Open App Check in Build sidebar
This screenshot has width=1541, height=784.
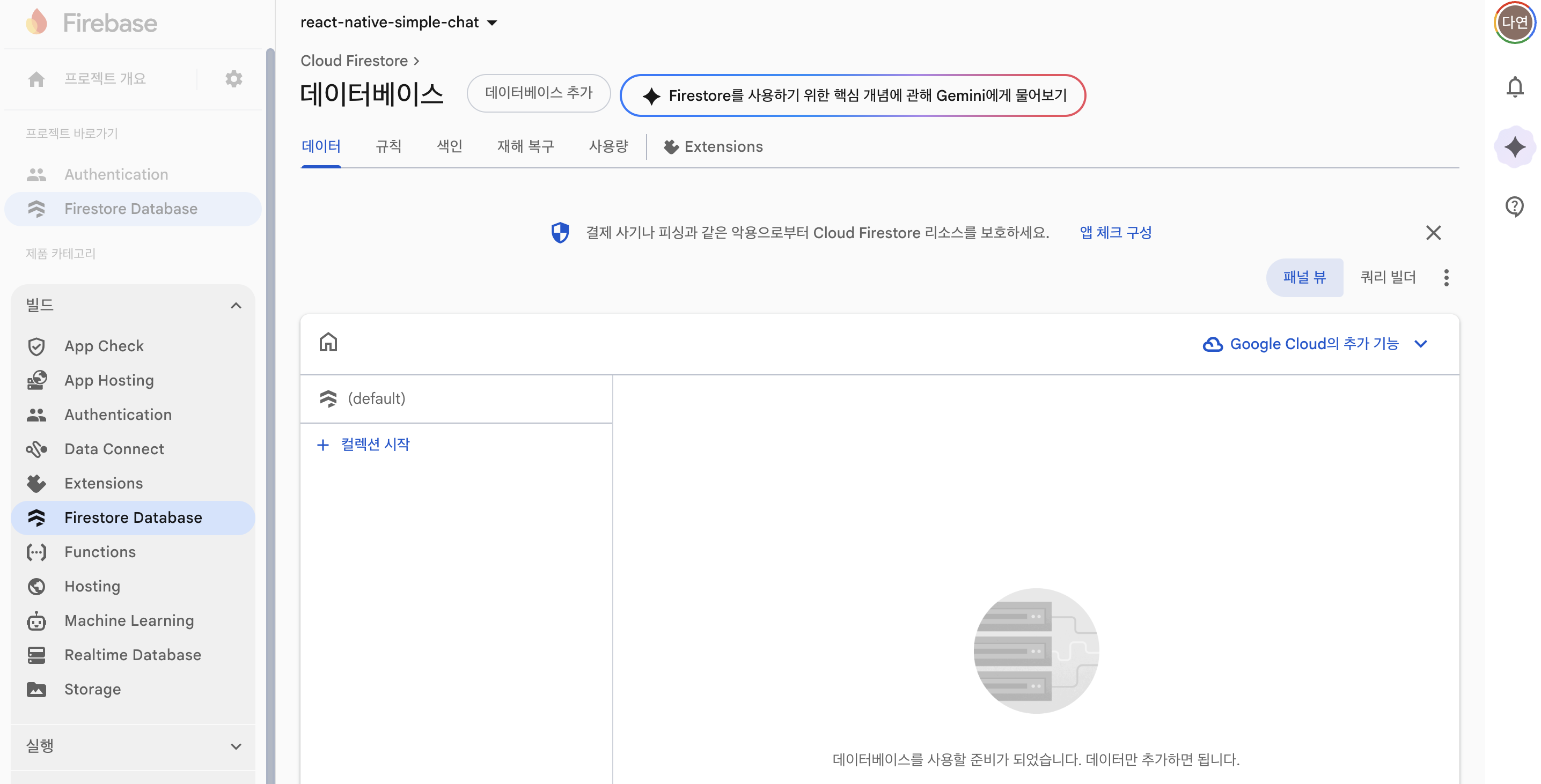pyautogui.click(x=104, y=346)
